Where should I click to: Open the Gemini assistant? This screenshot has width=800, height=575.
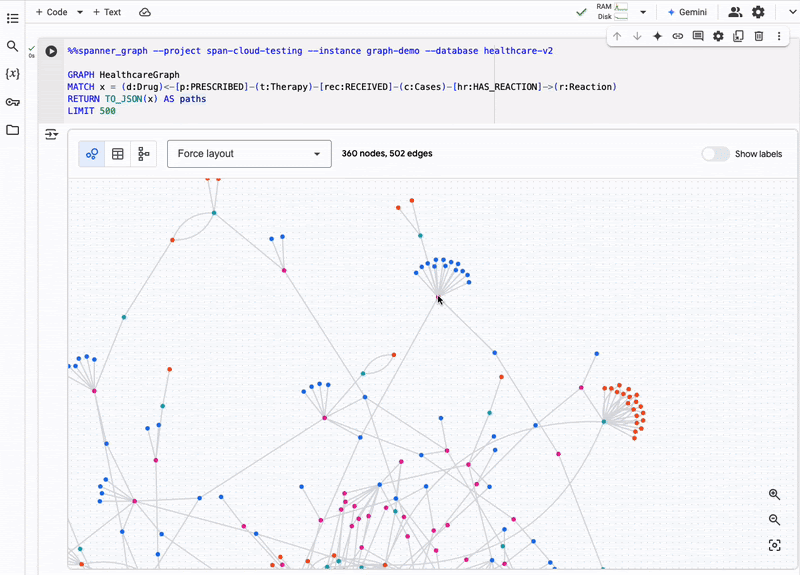687,12
